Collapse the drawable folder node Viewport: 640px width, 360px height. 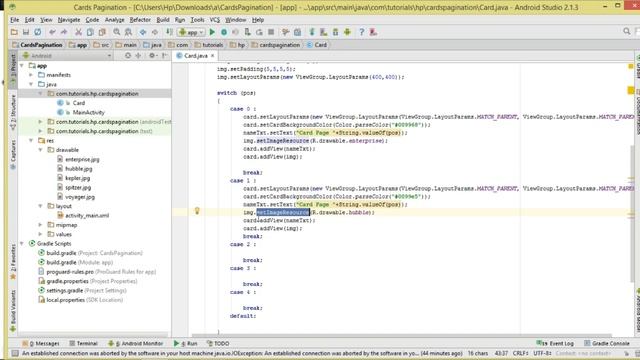40,150
